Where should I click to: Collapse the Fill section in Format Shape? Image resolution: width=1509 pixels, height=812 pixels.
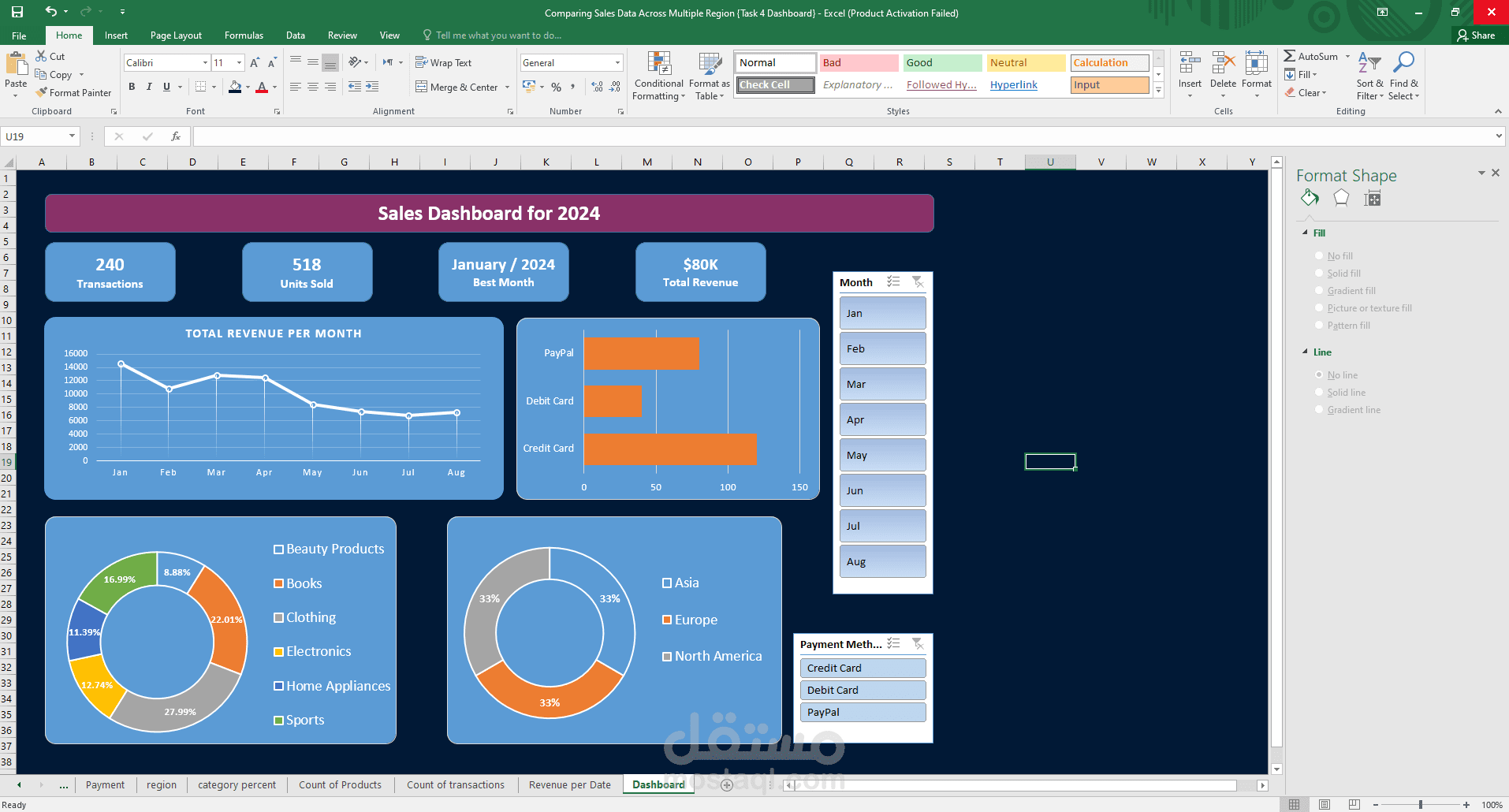[1305, 233]
